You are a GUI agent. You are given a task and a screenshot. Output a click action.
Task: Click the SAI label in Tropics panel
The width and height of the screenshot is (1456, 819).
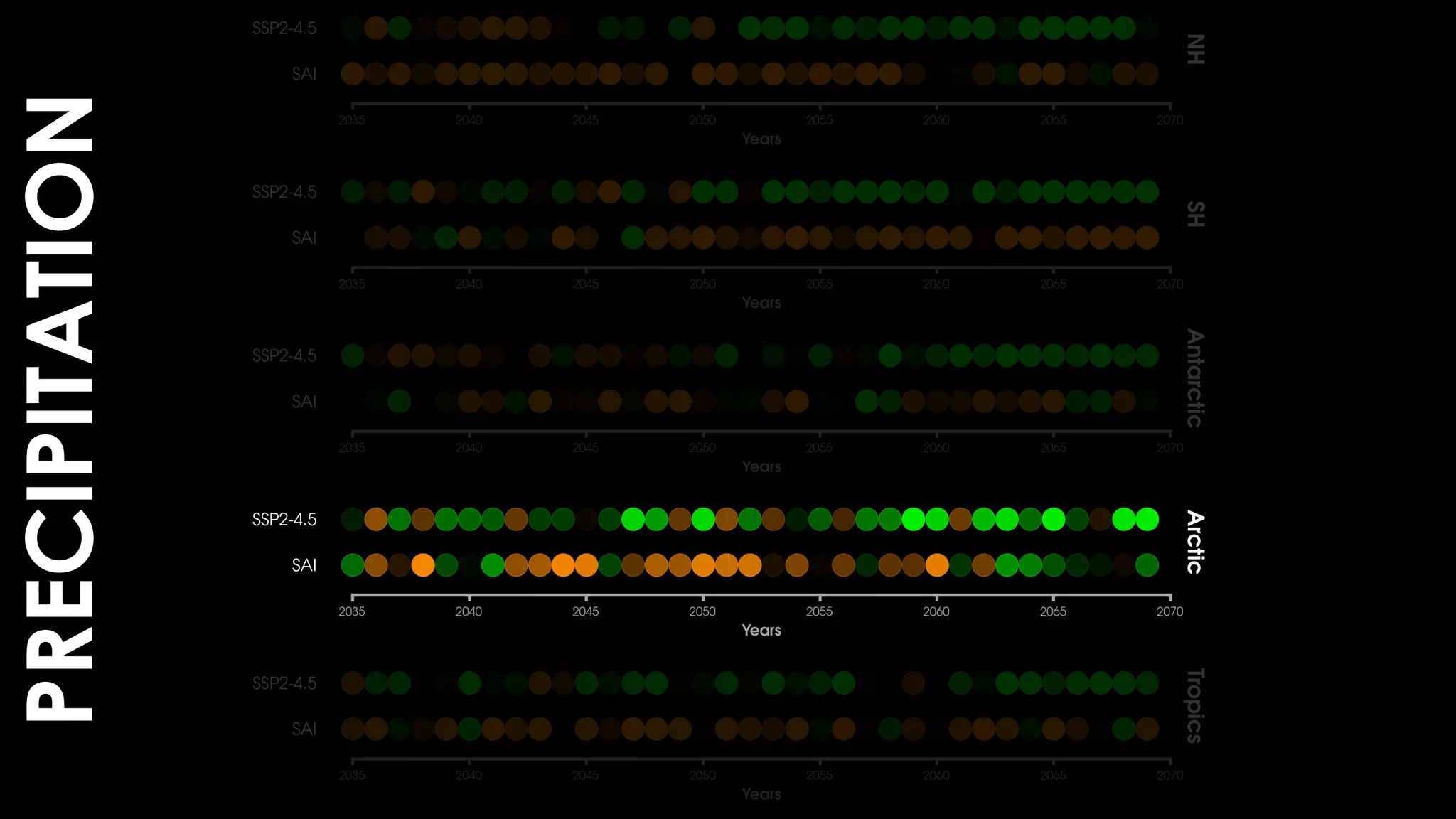coord(304,729)
